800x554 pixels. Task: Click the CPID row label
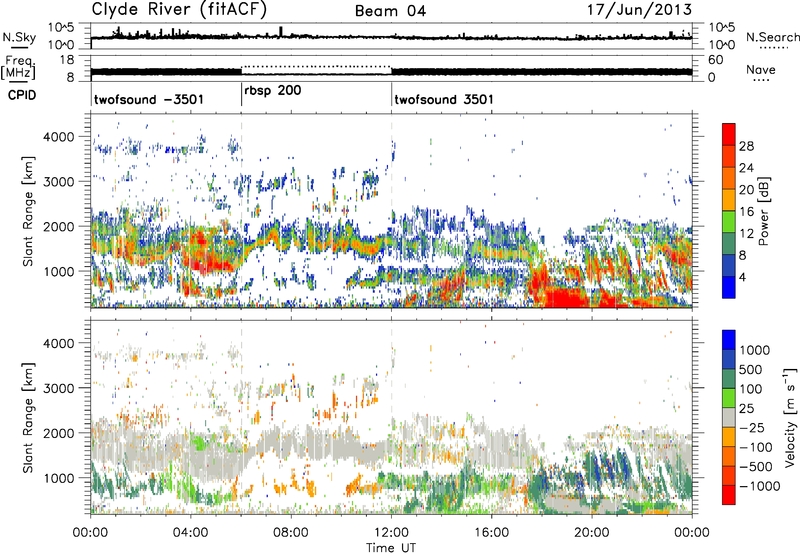click(22, 95)
